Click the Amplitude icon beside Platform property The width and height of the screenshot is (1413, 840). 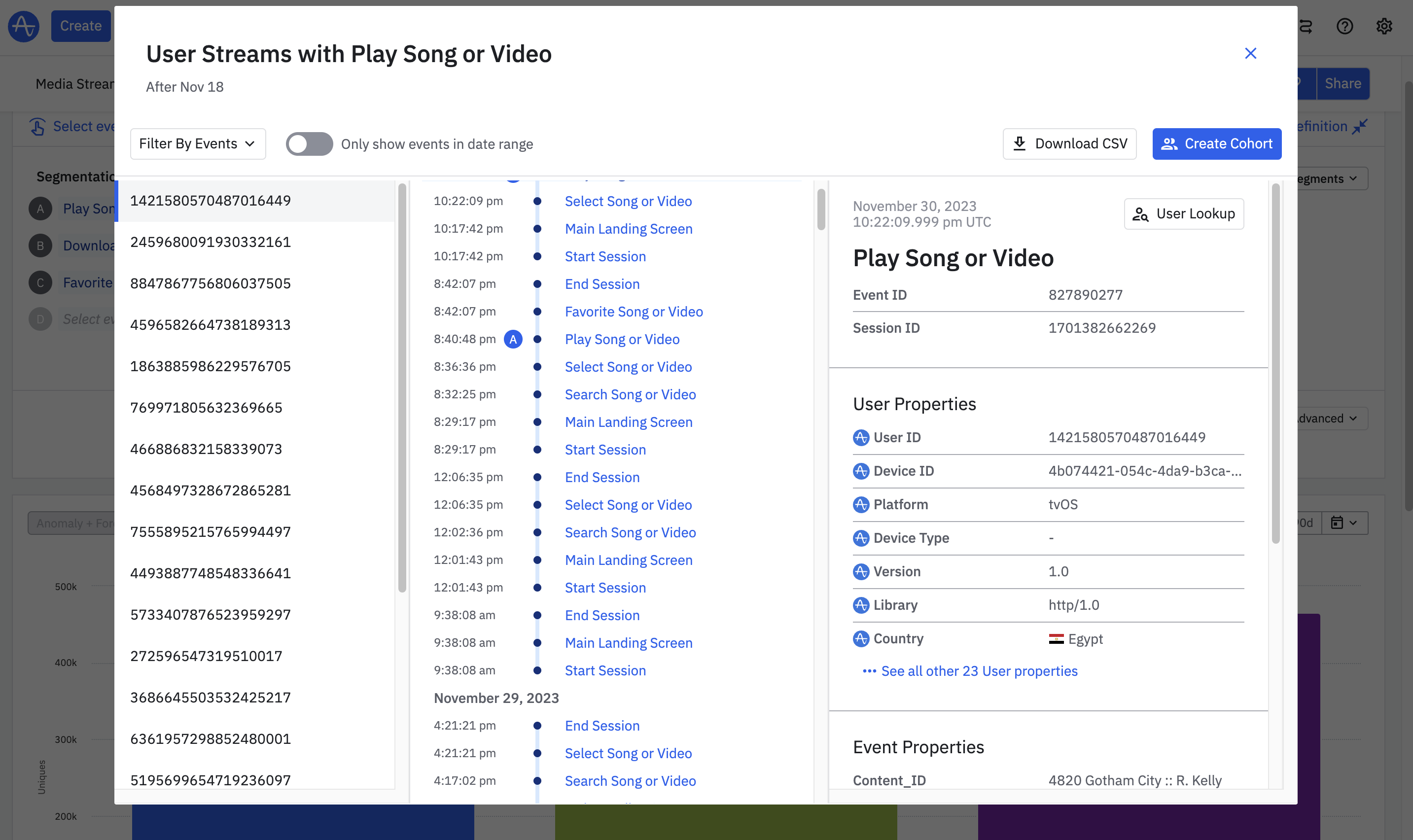coord(860,504)
